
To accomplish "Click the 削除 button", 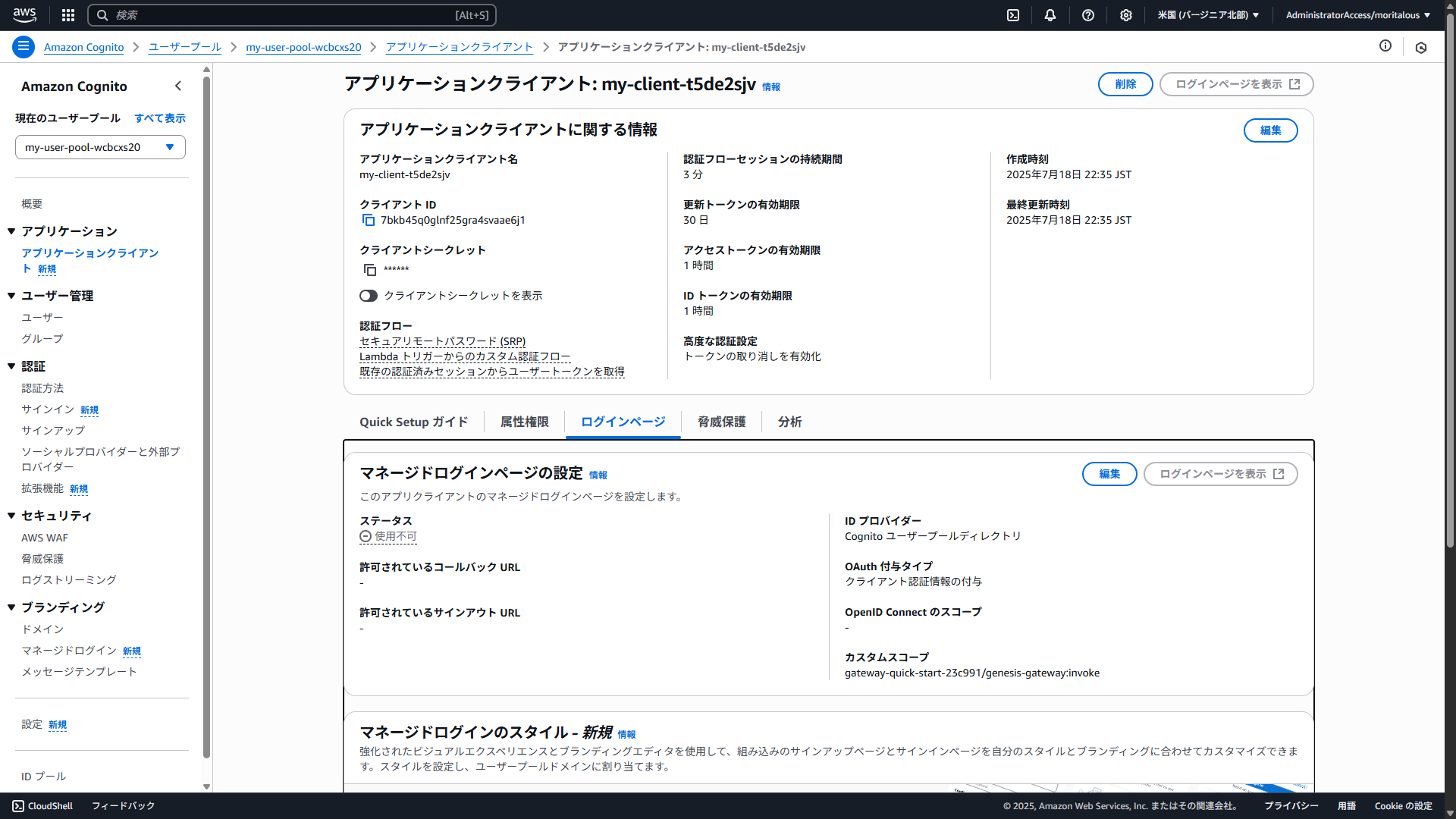I will click(x=1125, y=84).
